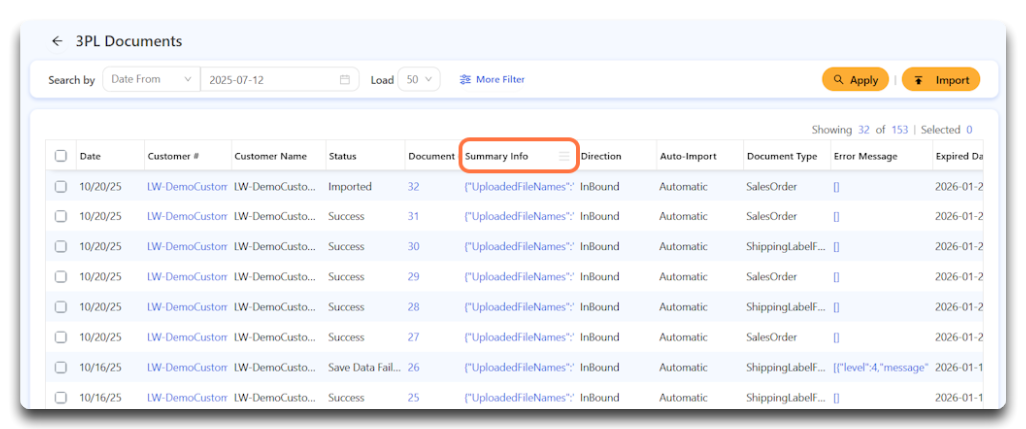Open document number 28 link
Viewport: 1026px width, 429px height.
coord(413,307)
